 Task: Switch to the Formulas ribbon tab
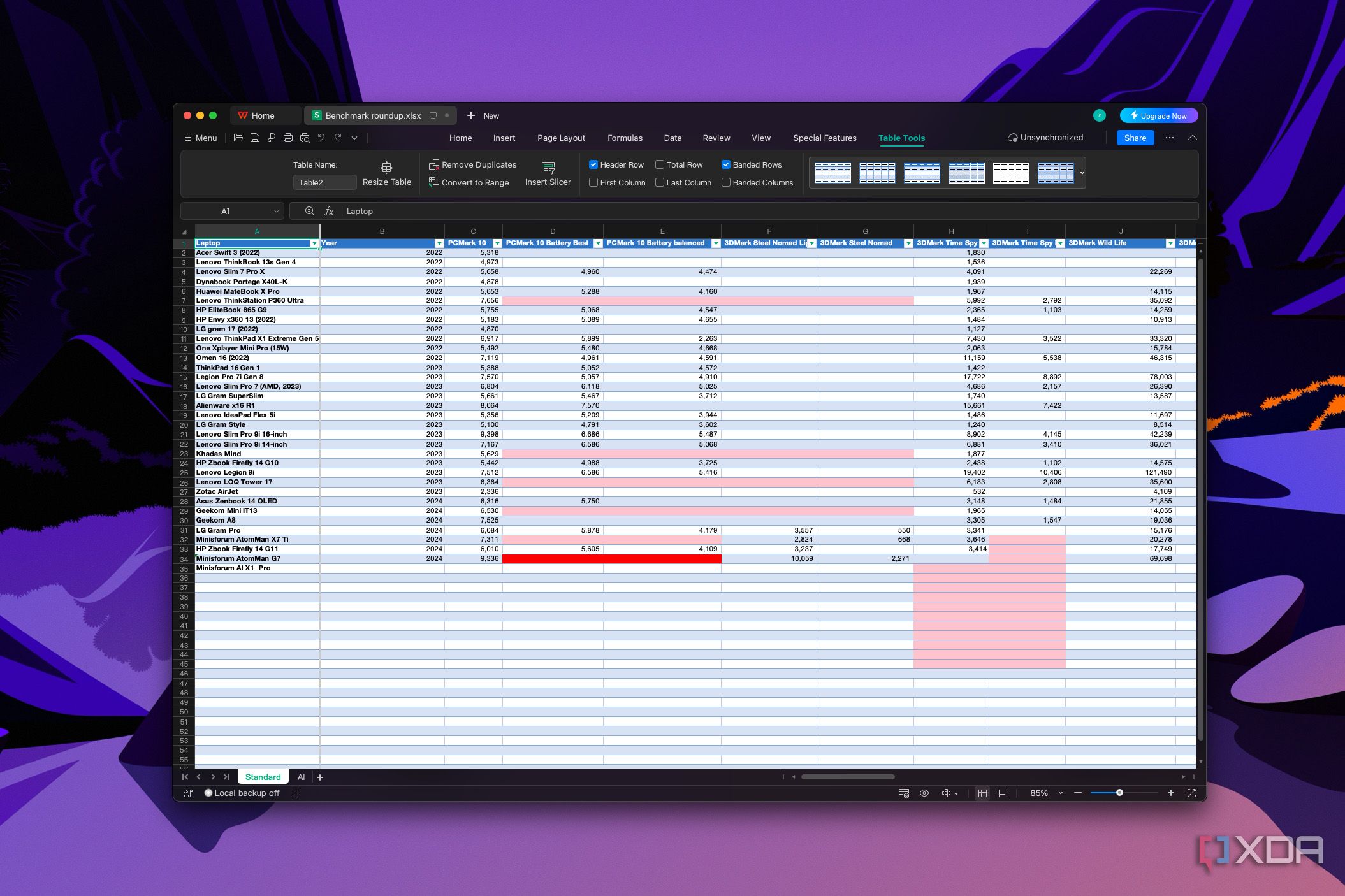625,138
